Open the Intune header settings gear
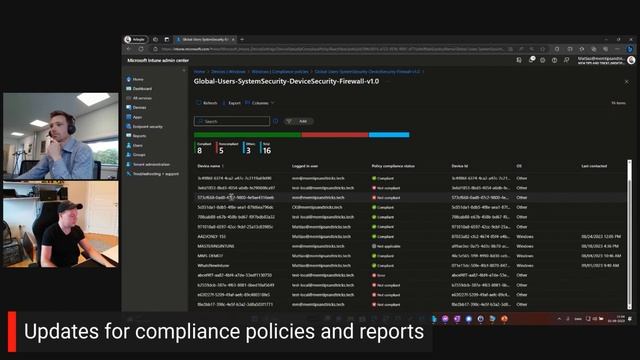 (542, 60)
